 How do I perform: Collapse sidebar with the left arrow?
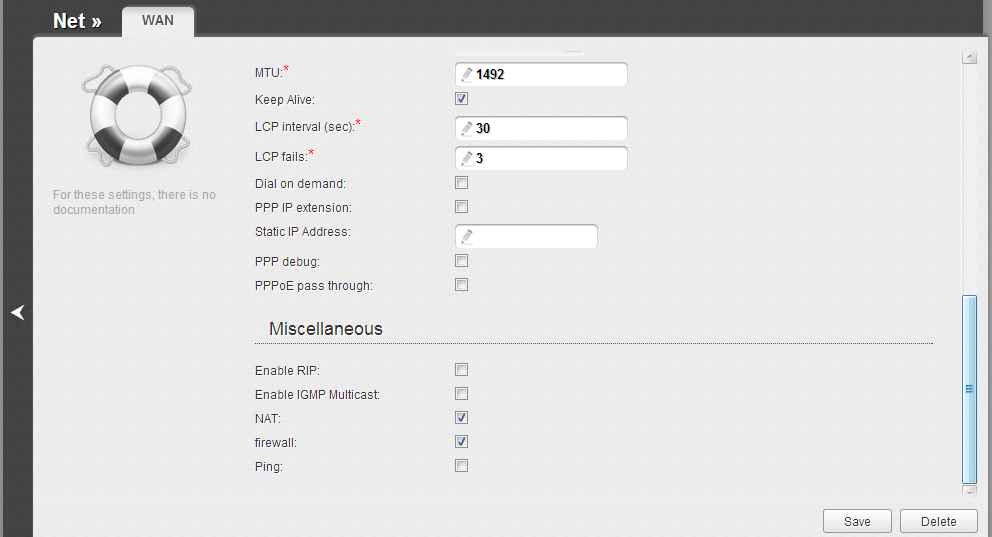[x=17, y=313]
